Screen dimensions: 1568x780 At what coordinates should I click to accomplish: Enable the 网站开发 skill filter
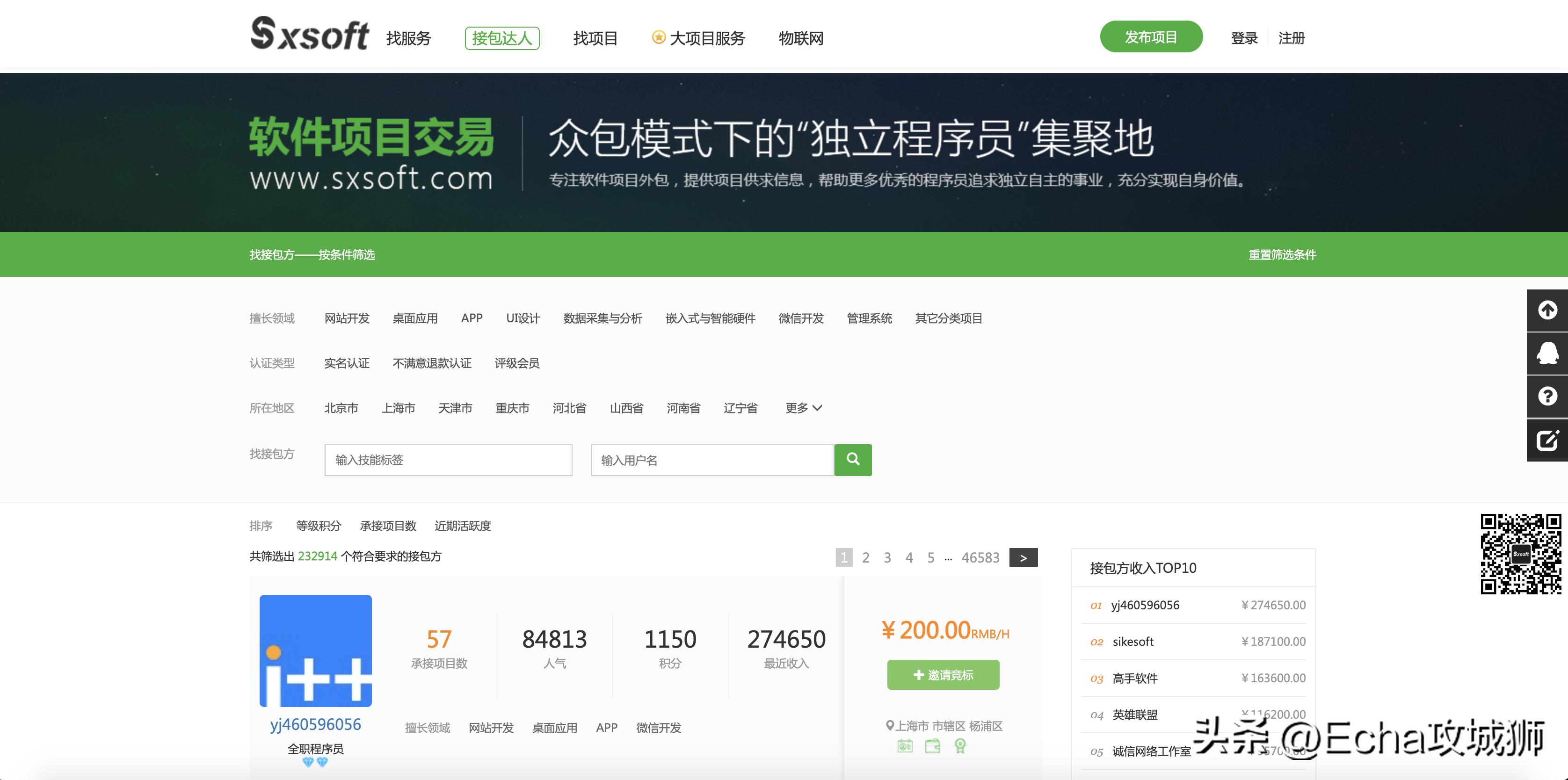(x=347, y=318)
